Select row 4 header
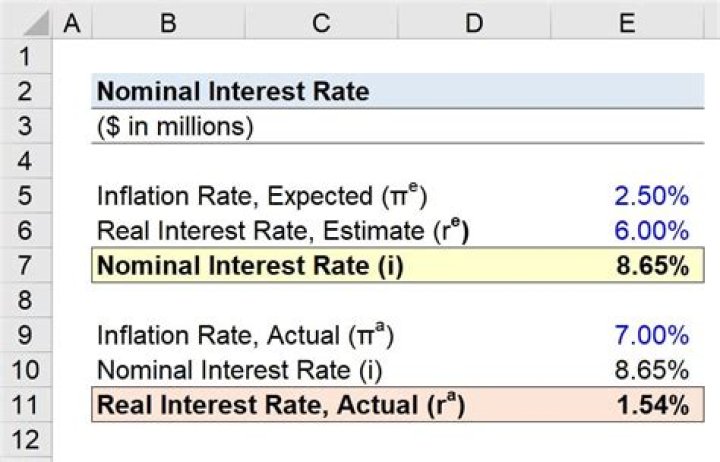The height and width of the screenshot is (462, 720). 25,161
